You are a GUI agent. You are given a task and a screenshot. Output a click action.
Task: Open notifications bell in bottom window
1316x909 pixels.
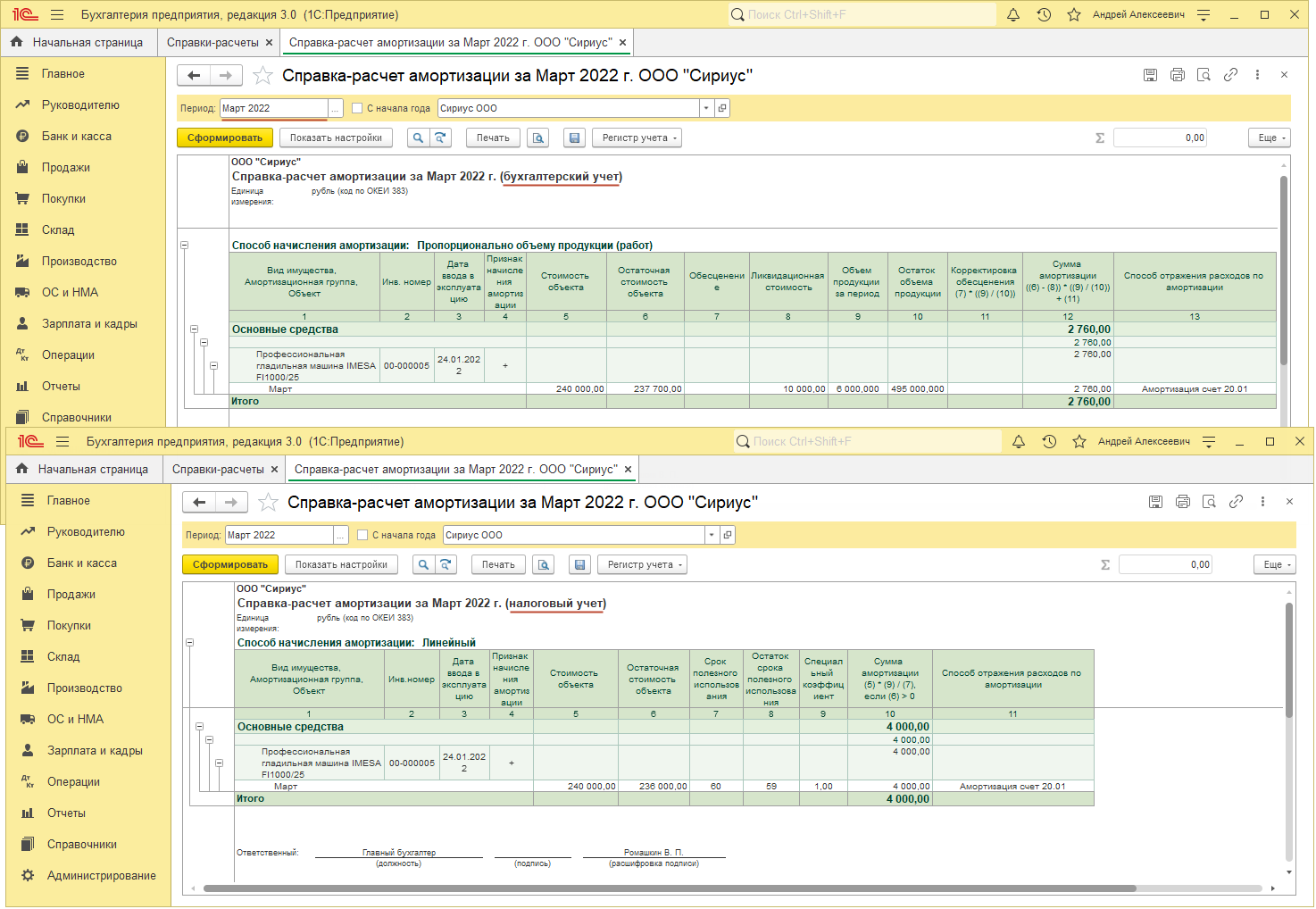(x=1019, y=442)
